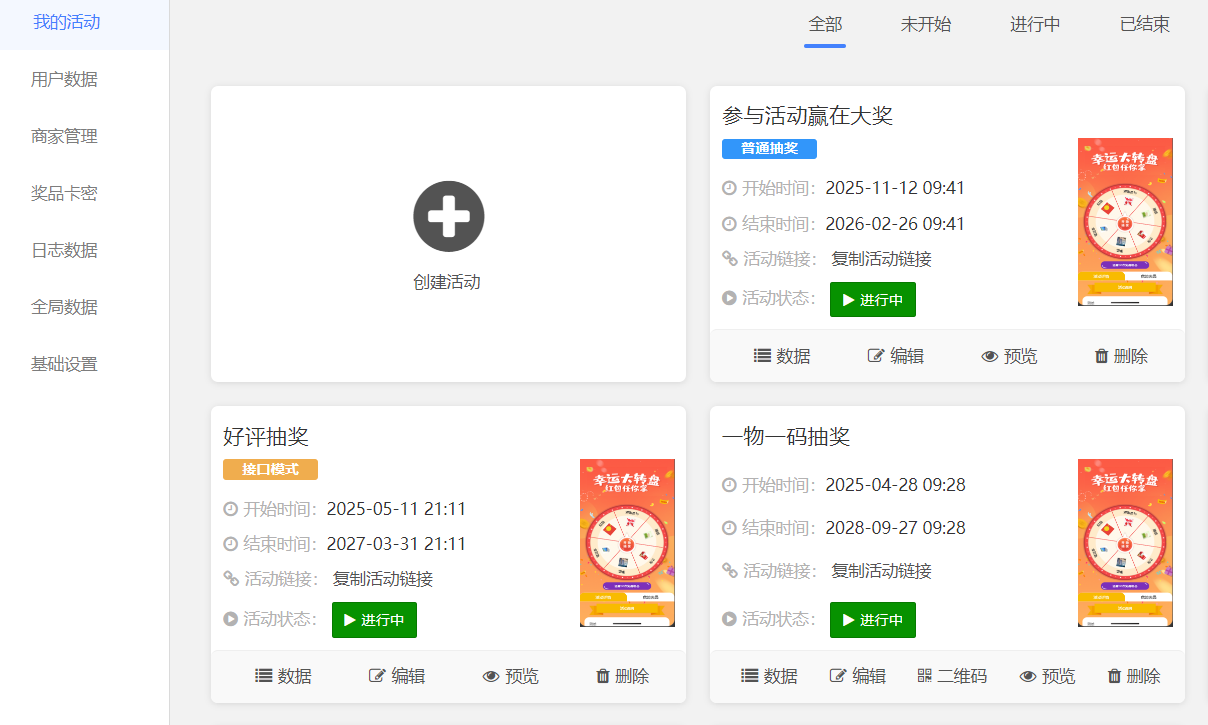Click the green 进行中 status button on 好评抽奖
The width and height of the screenshot is (1208, 725).
[374, 620]
